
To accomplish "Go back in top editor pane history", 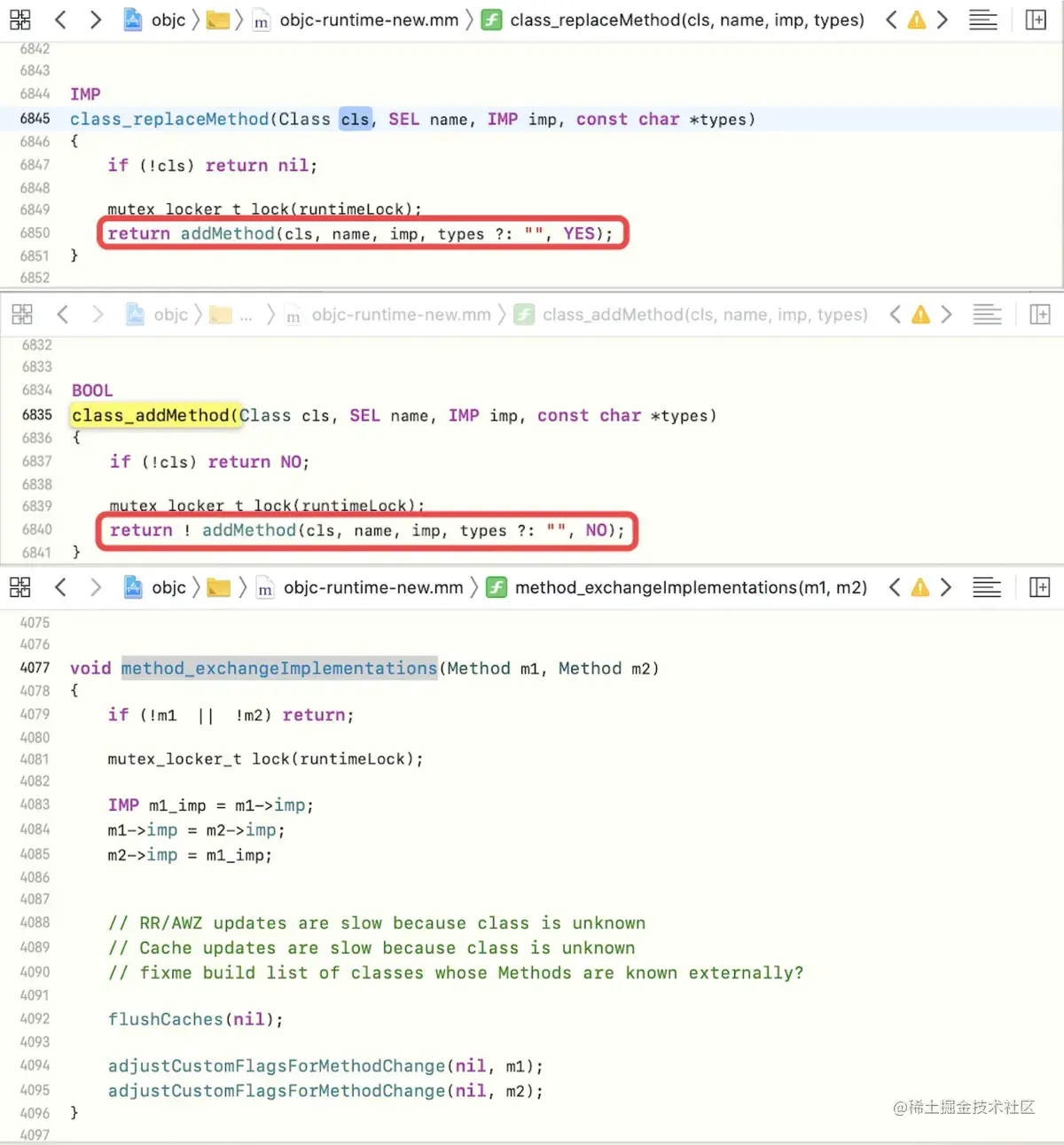I will click(x=60, y=20).
